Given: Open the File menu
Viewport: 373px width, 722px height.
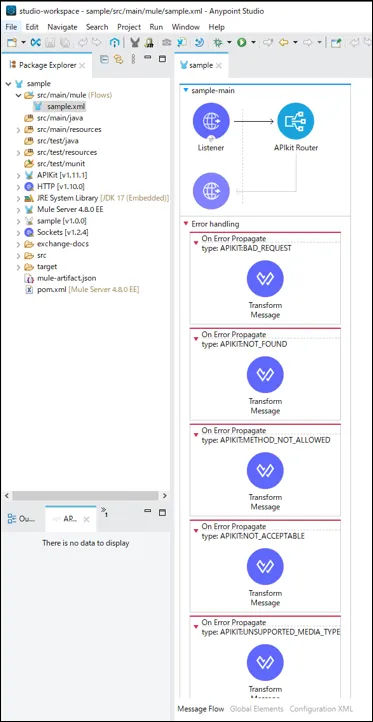Looking at the screenshot, I should [x=11, y=27].
